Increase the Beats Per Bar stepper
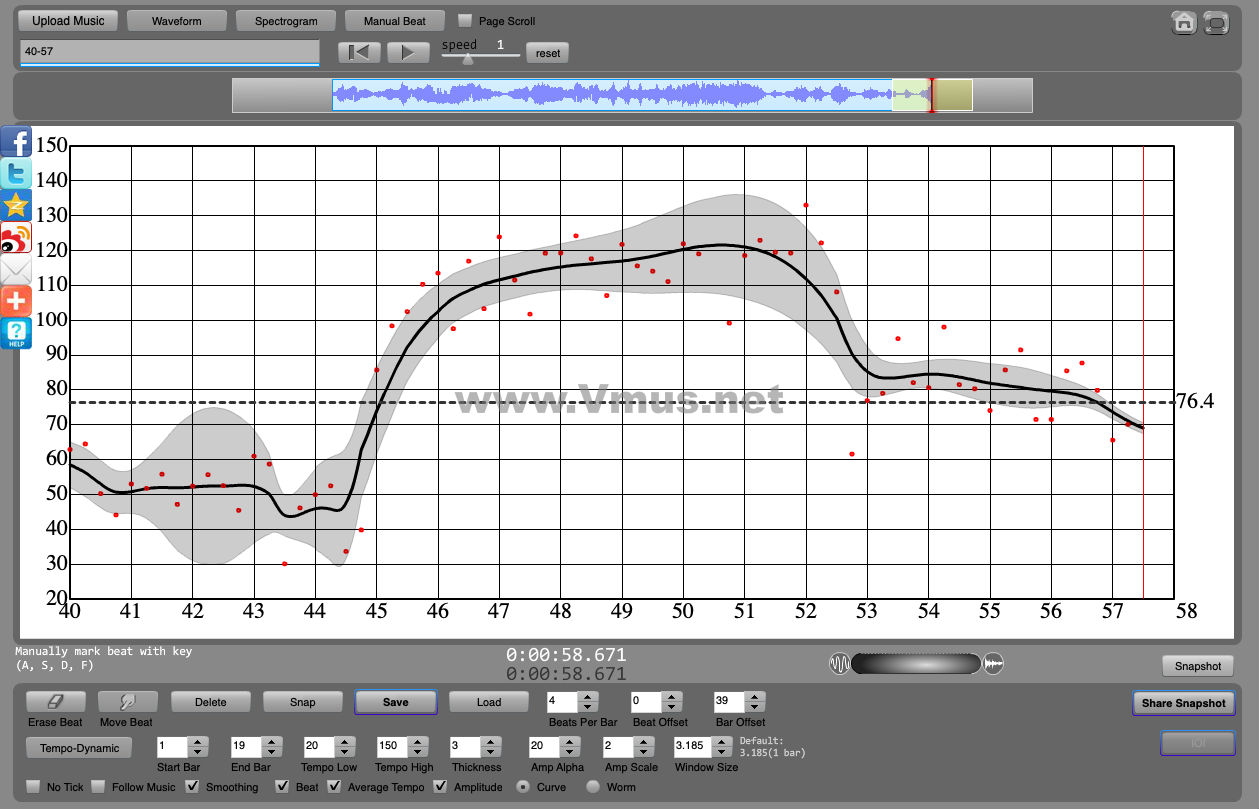This screenshot has height=809, width=1259. 588,697
